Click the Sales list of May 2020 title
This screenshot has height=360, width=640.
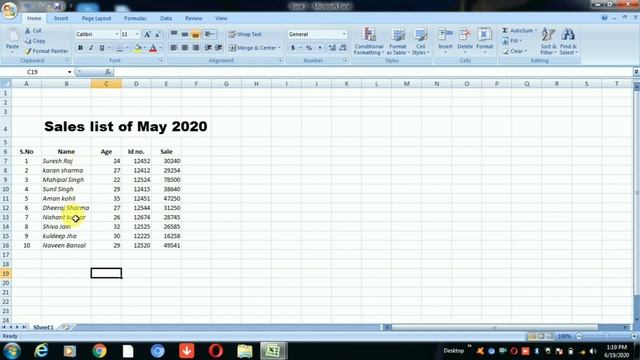pos(126,127)
